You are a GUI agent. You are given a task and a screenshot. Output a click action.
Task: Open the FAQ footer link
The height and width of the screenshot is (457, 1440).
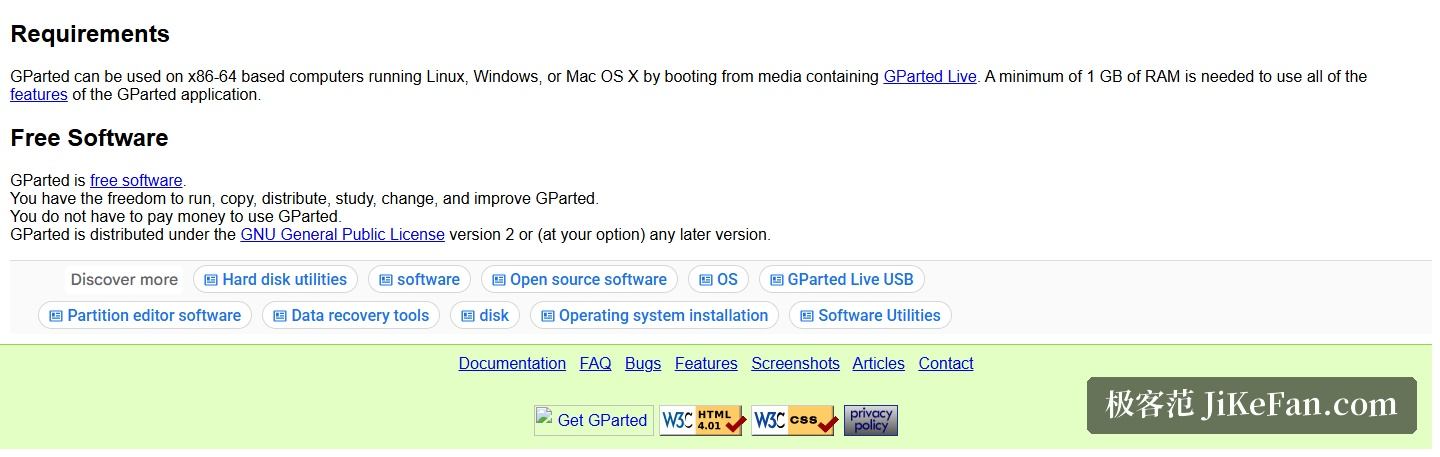tap(595, 364)
